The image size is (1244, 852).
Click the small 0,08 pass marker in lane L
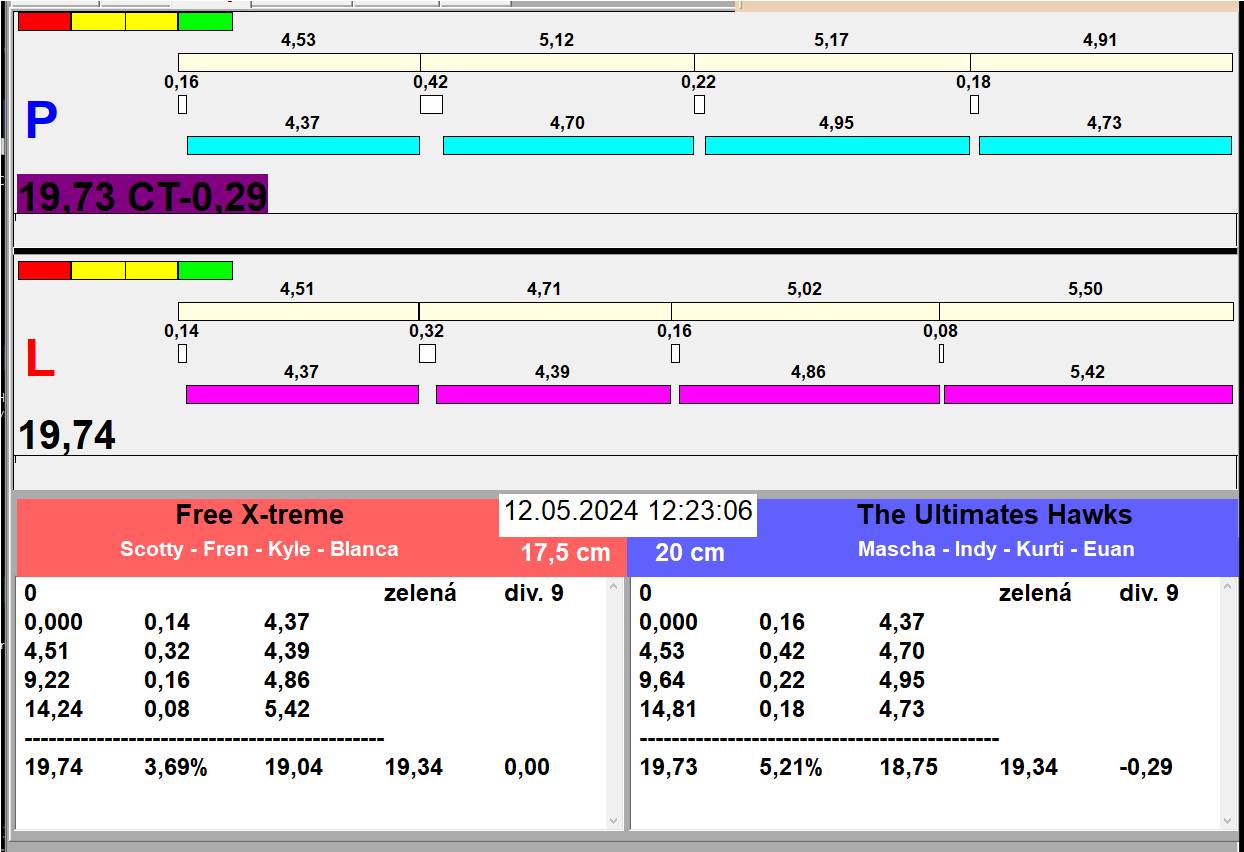[x=941, y=353]
